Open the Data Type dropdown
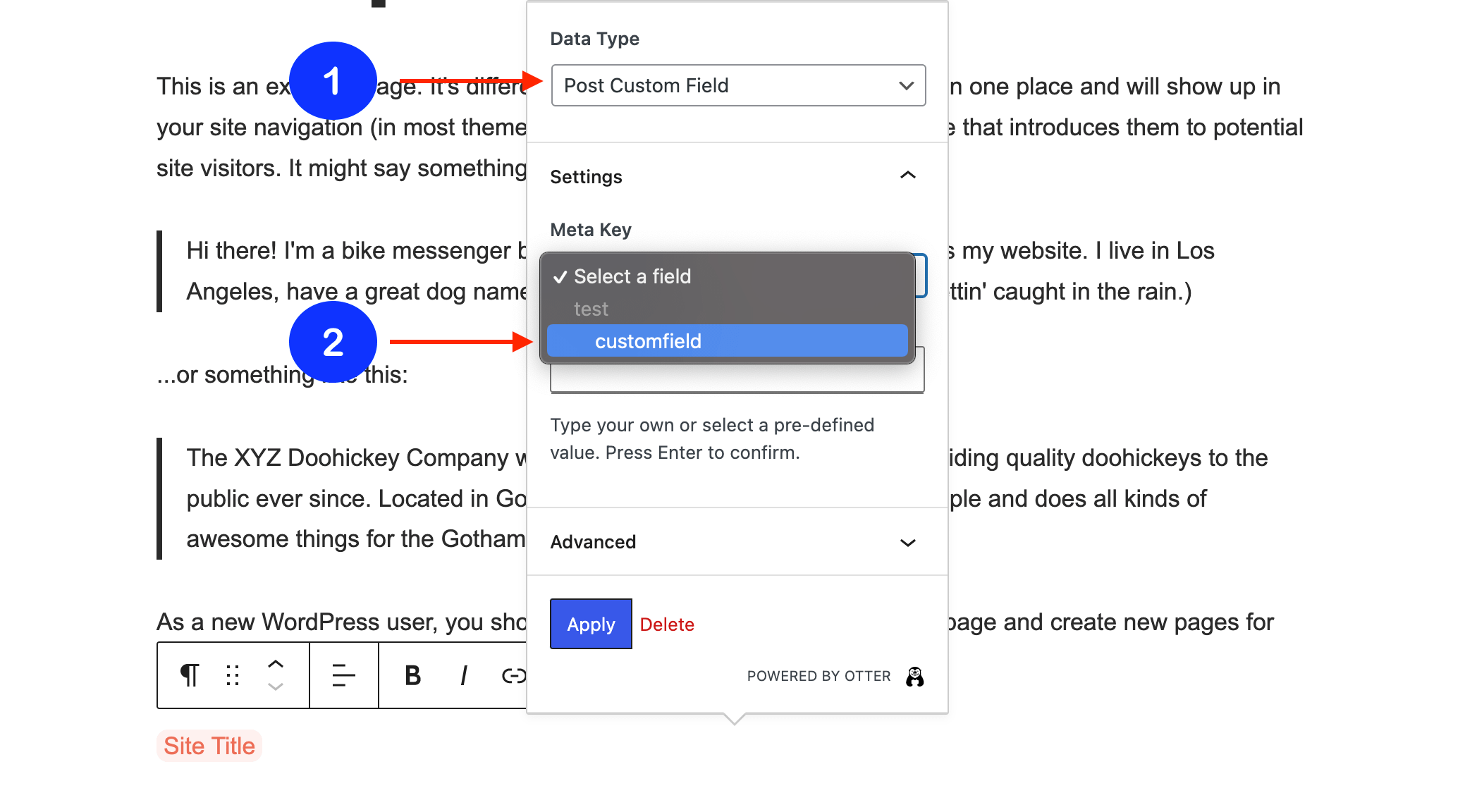 tap(737, 85)
